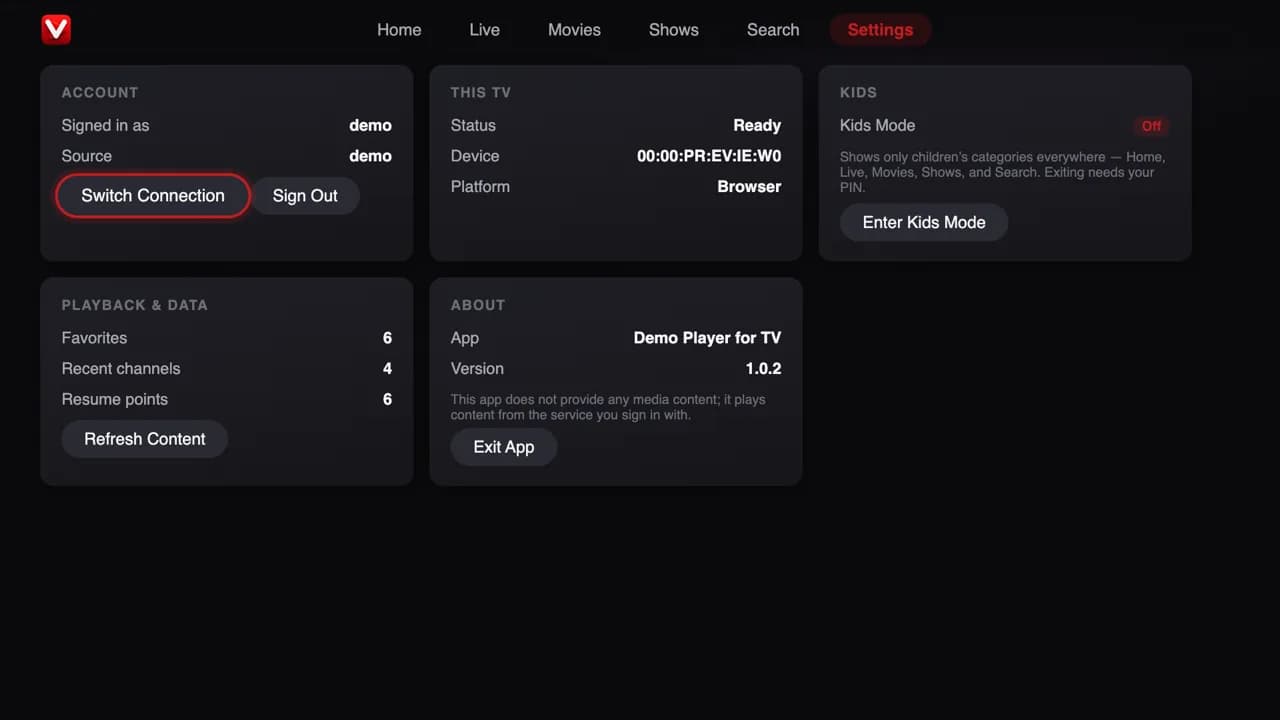This screenshot has width=1280, height=720.
Task: Click the Kids Mode label
Action: point(878,125)
